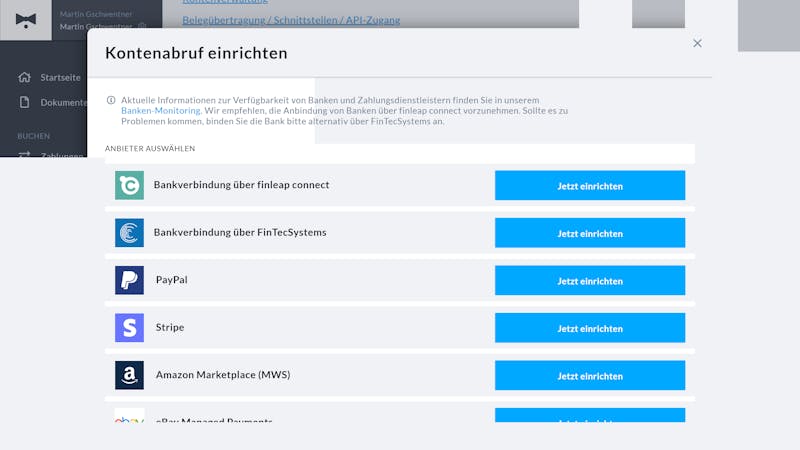The height and width of the screenshot is (450, 800).
Task: Select the Bankverbindung über FinTecSystems label
Action: tap(240, 232)
